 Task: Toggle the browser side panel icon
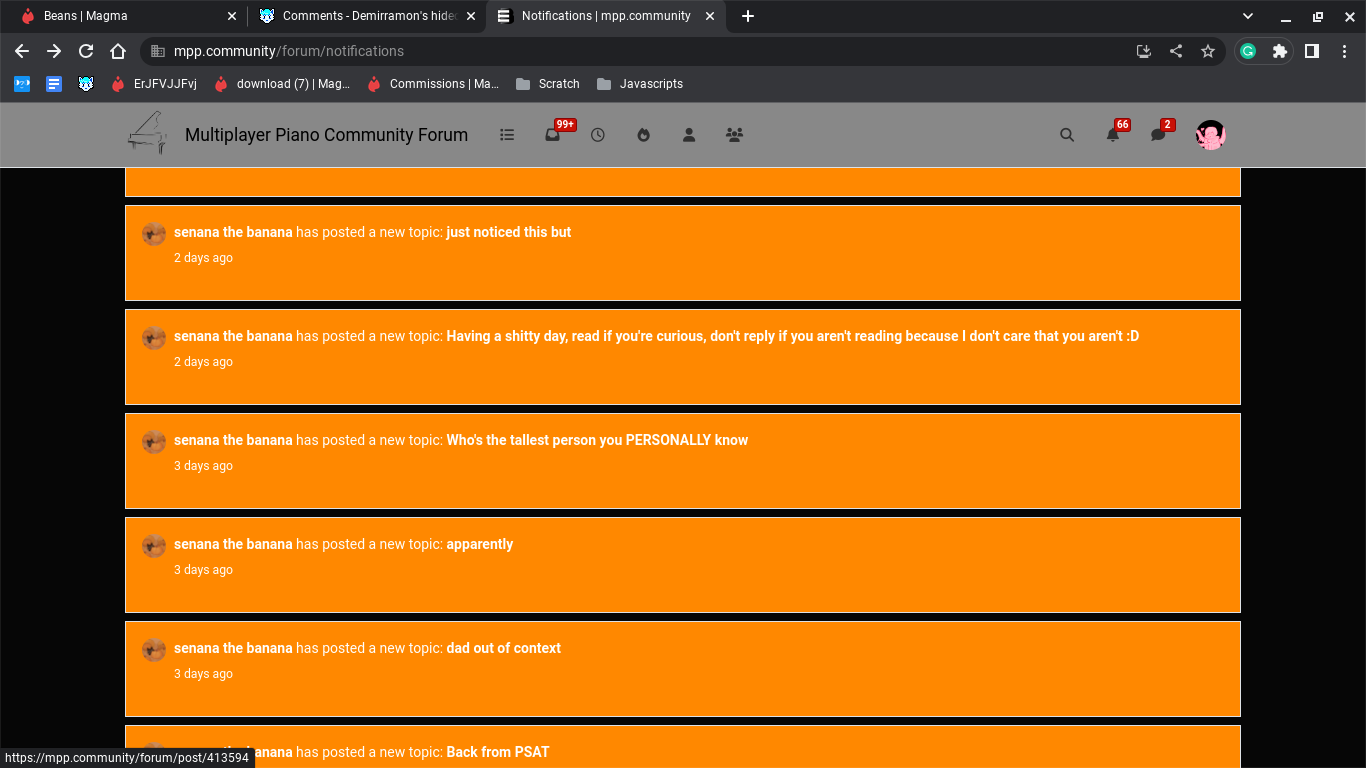(x=1312, y=51)
